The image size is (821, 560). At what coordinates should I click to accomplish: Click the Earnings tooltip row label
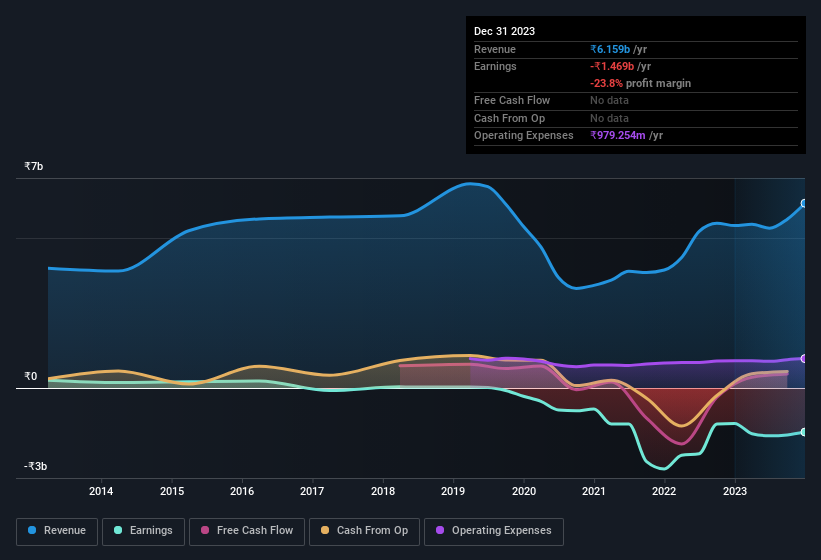495,66
